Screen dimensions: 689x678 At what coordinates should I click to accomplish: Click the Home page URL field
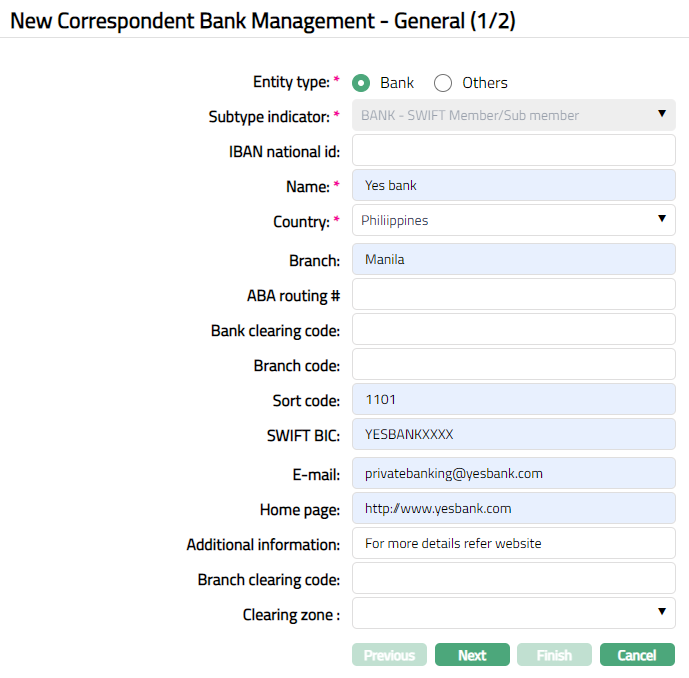[x=514, y=508]
